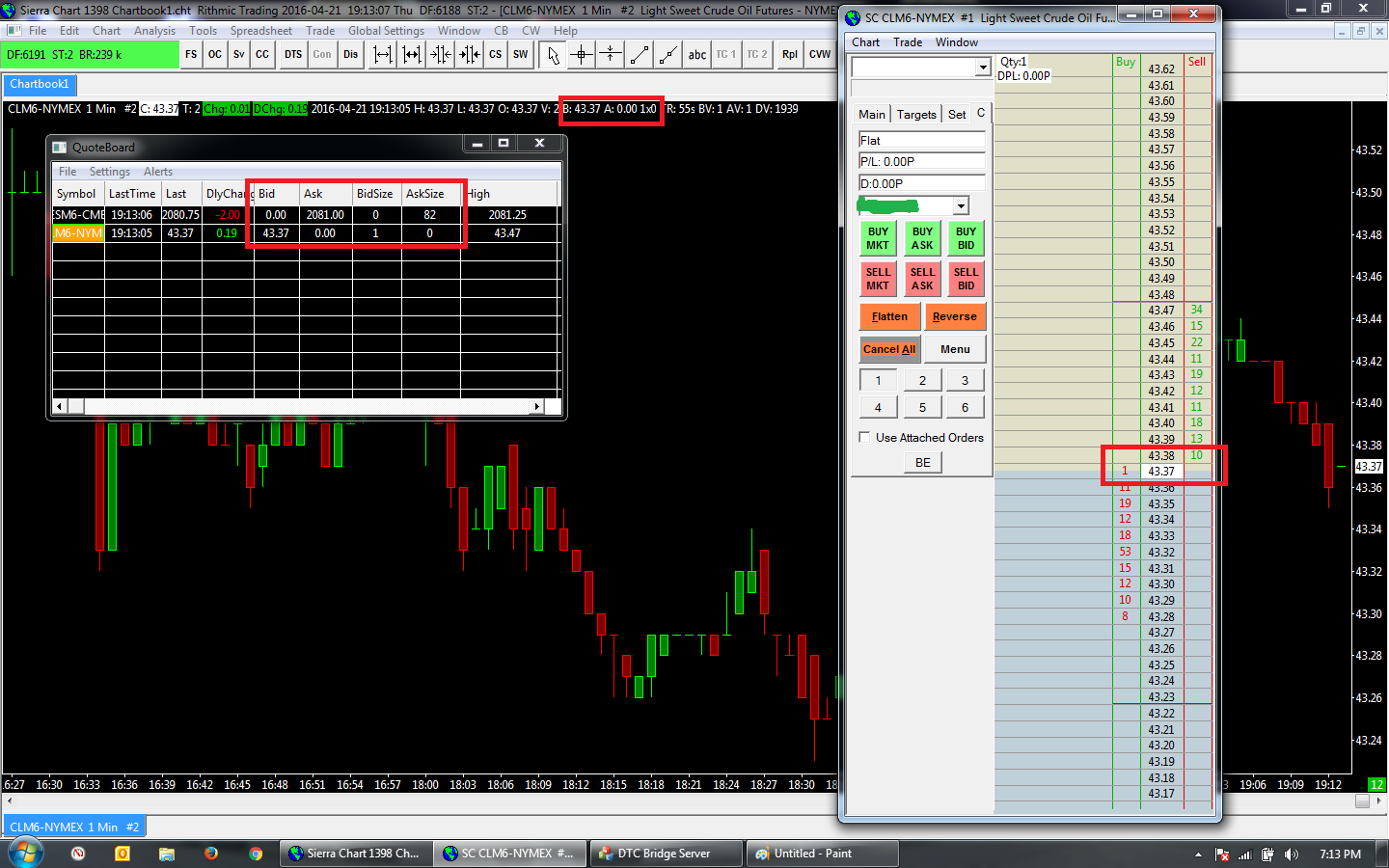Select the line drawing tool
Screen dimensions: 1389x868
pyautogui.click(x=640, y=55)
